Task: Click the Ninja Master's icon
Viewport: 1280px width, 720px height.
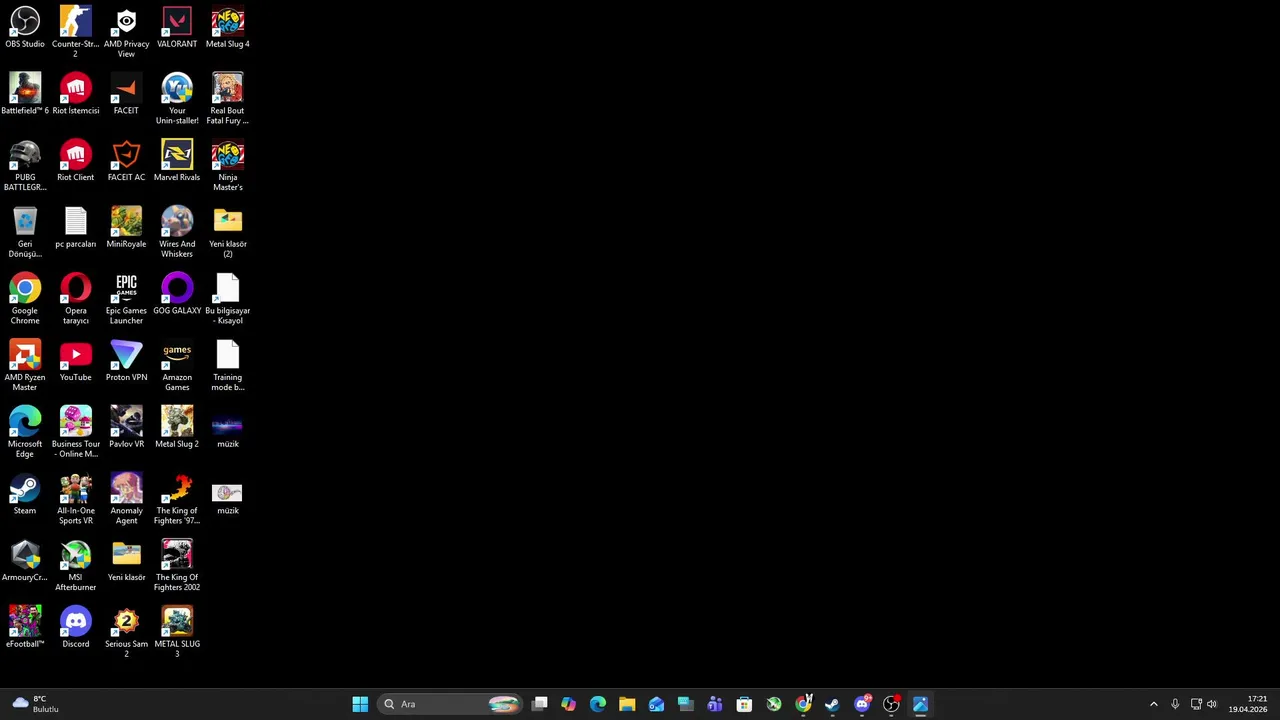Action: coord(227,165)
